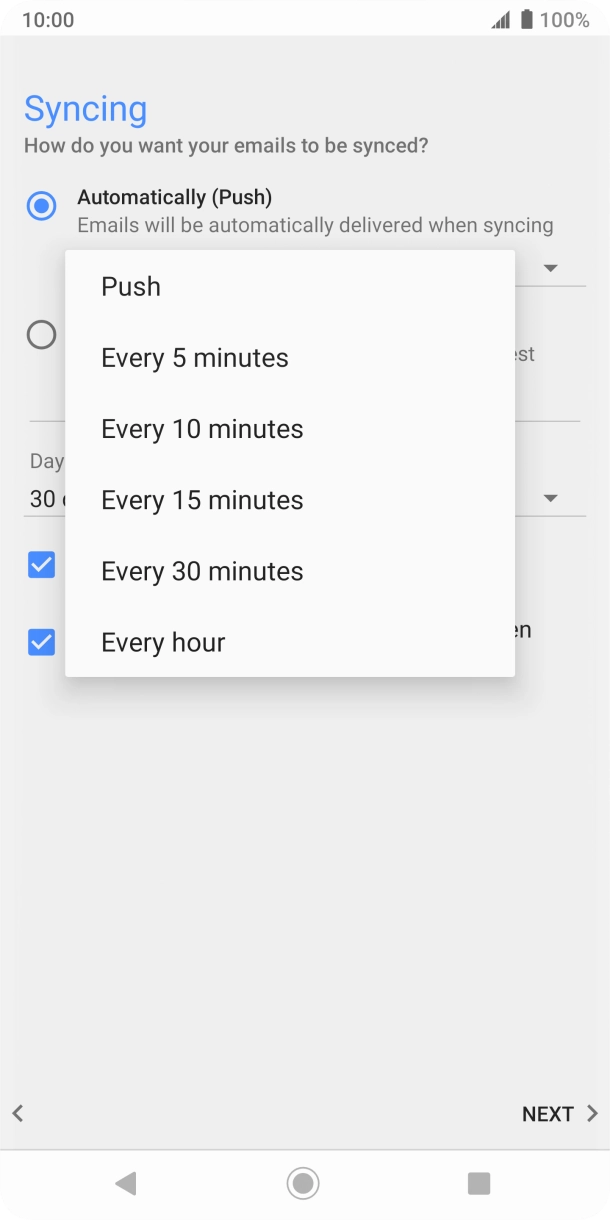Select the Automatically (Push) radio button

(x=40, y=207)
